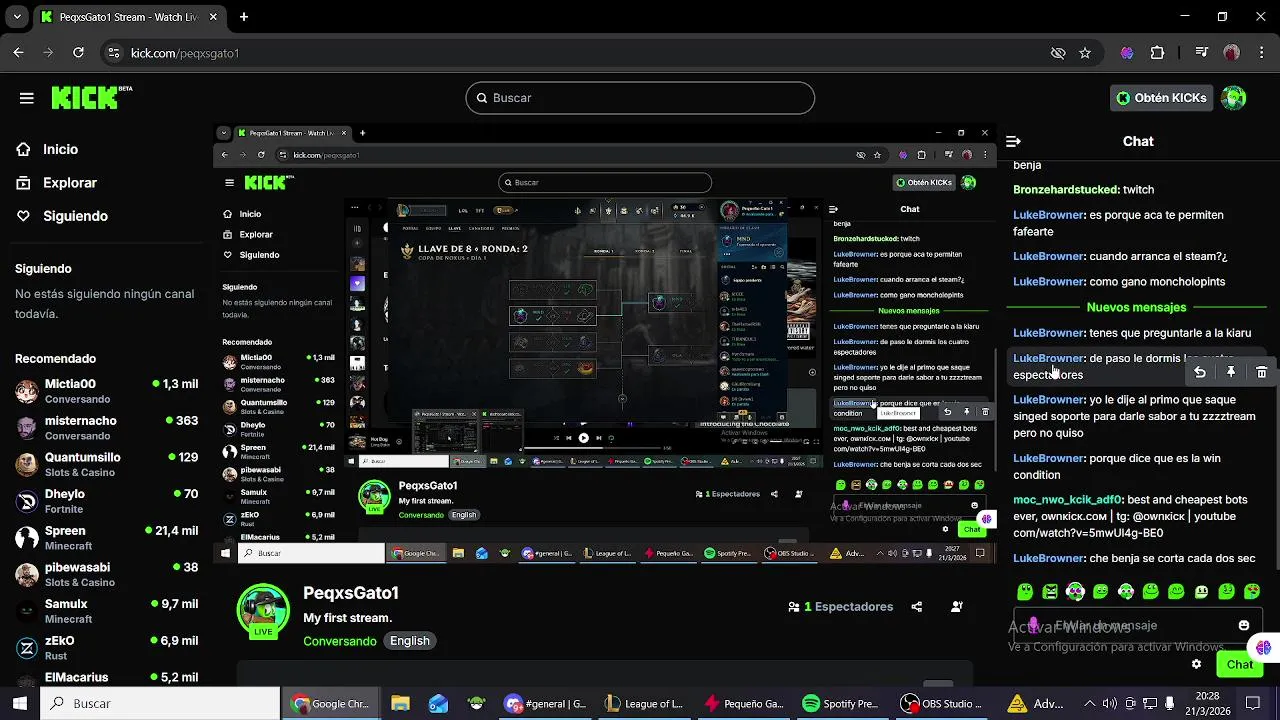Screen dimensions: 1280x720
Task: Open Conversando category under stream title
Action: coord(340,641)
